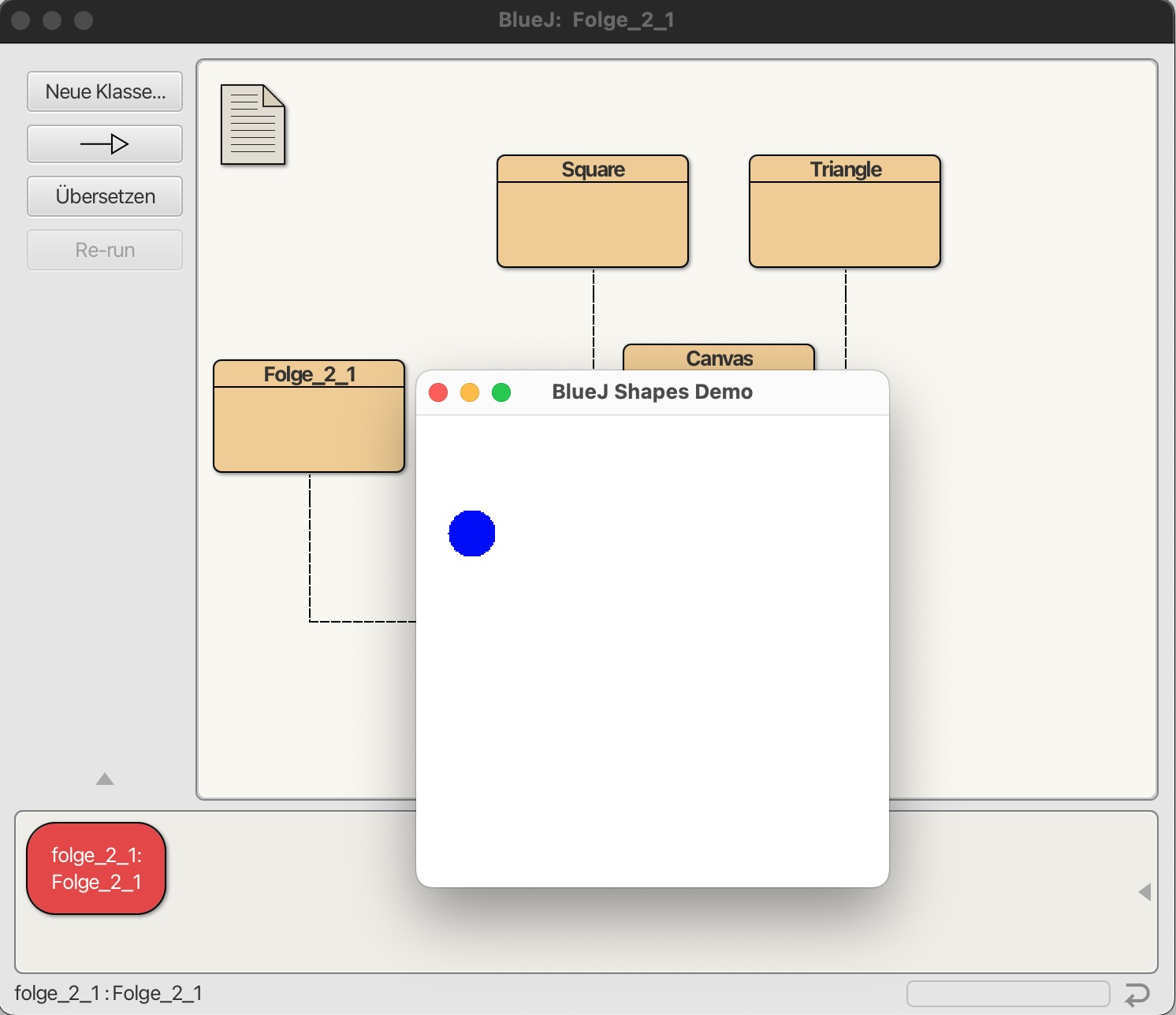Click Neue Klasse... button

click(x=105, y=92)
